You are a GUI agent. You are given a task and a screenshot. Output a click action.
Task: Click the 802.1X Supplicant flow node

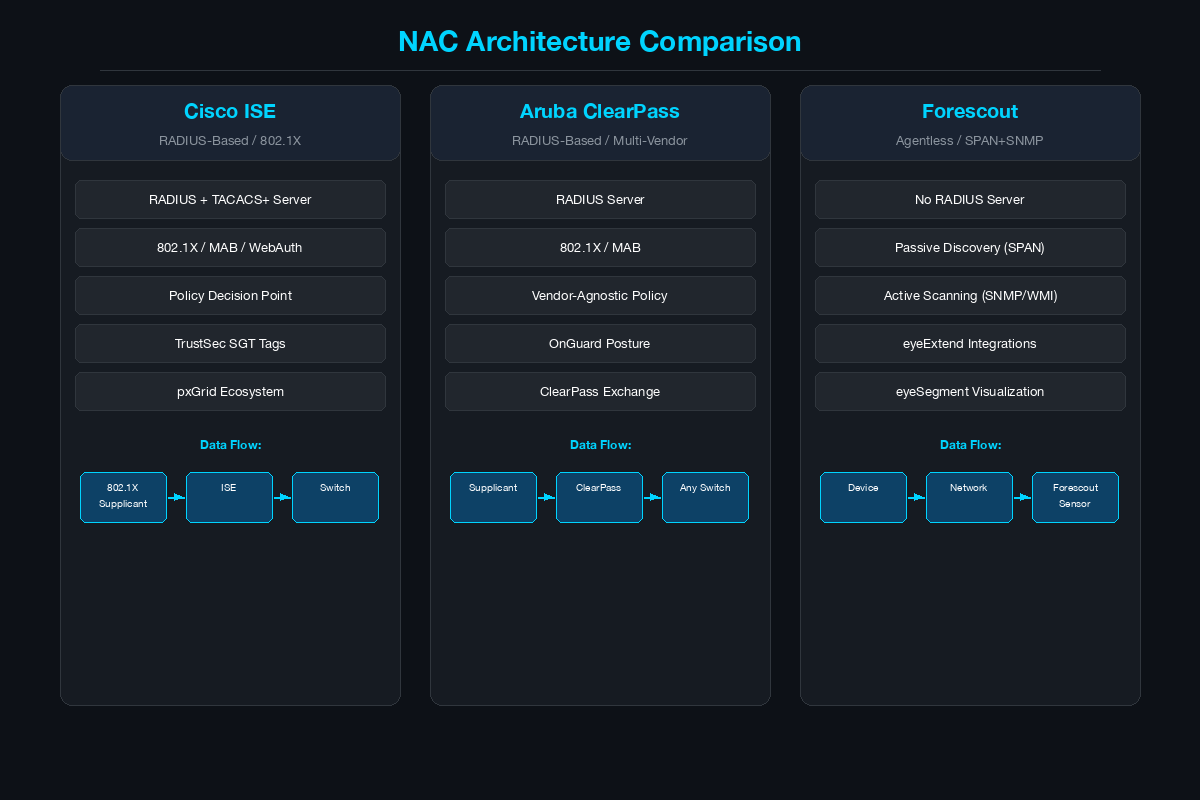click(x=123, y=497)
